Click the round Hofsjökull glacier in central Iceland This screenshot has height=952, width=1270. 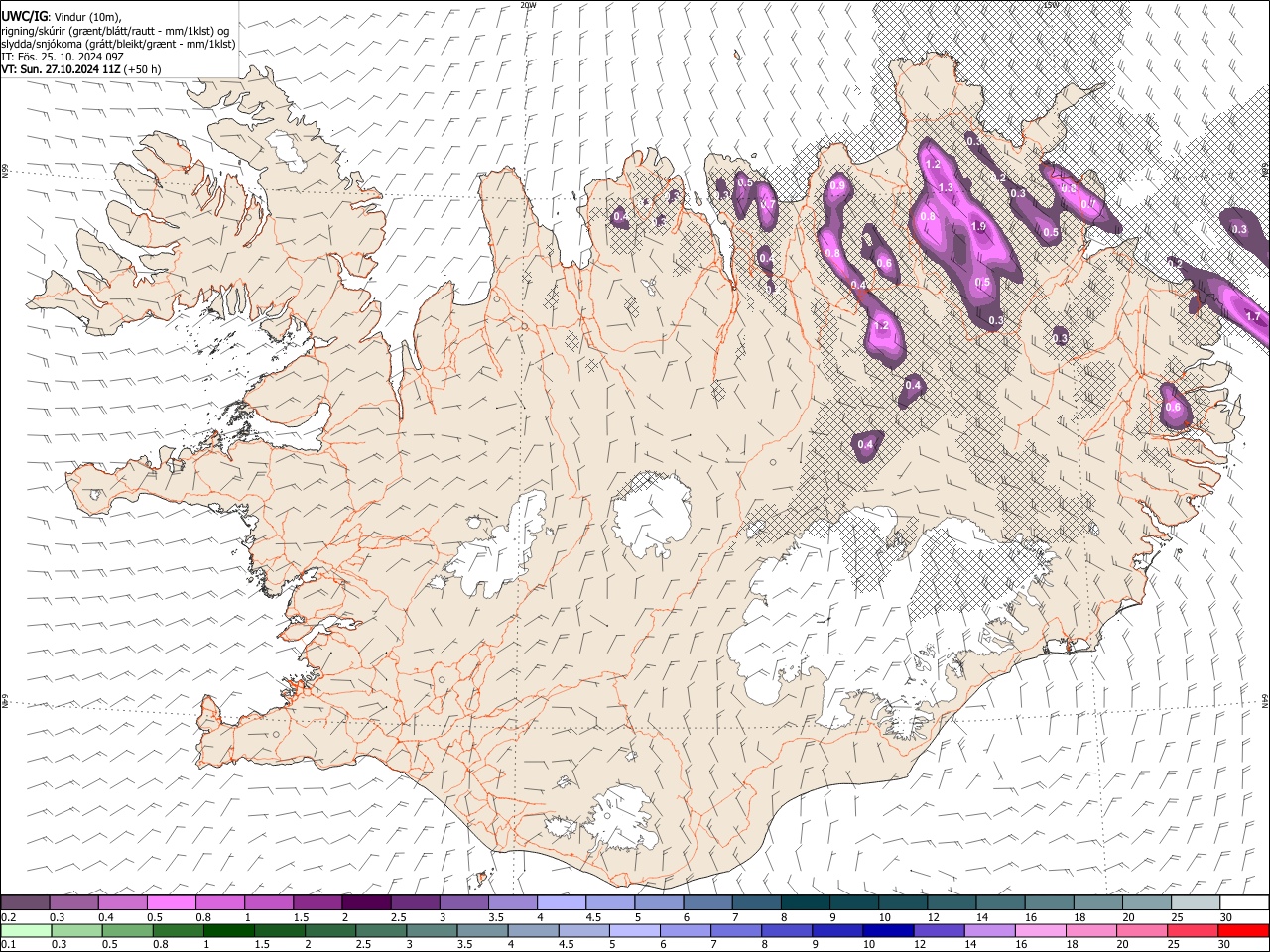pyautogui.click(x=651, y=515)
